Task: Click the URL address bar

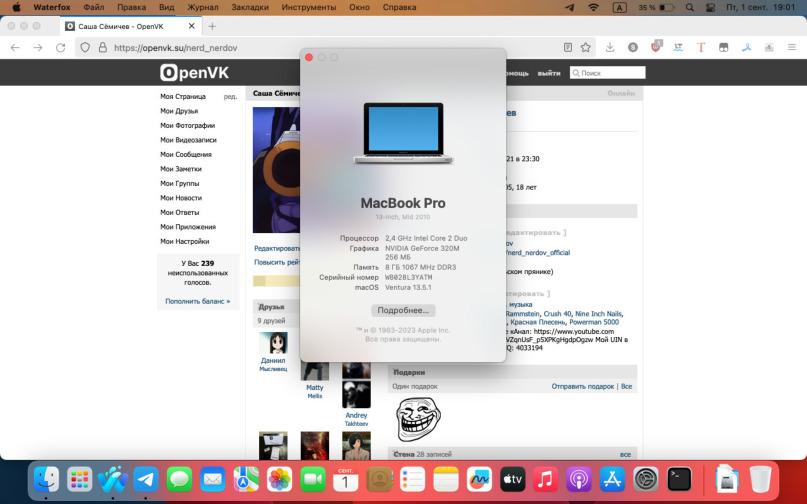Action: 335,48
